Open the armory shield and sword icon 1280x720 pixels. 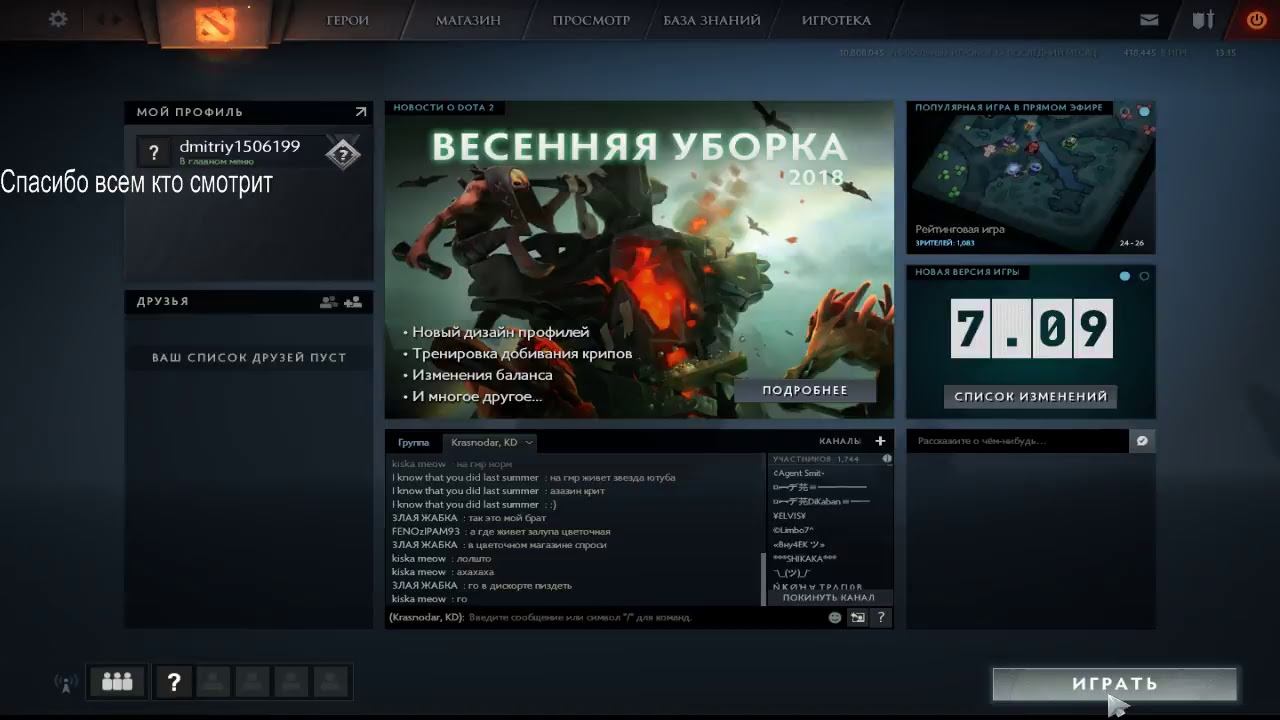1203,19
